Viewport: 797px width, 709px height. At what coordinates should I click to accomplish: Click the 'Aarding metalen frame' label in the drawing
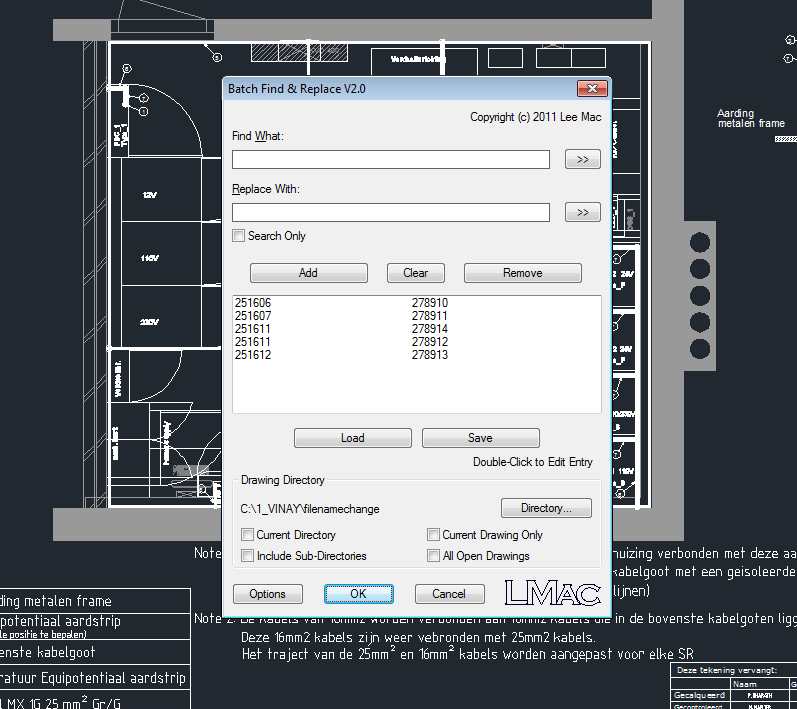pyautogui.click(x=751, y=118)
